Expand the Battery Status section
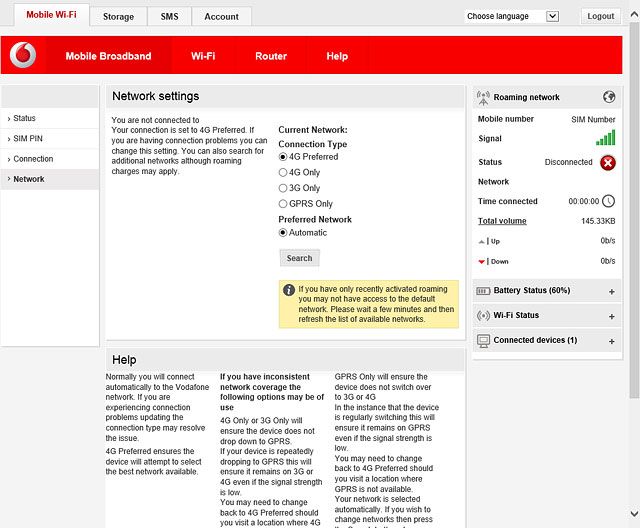The image size is (640, 528). point(611,292)
